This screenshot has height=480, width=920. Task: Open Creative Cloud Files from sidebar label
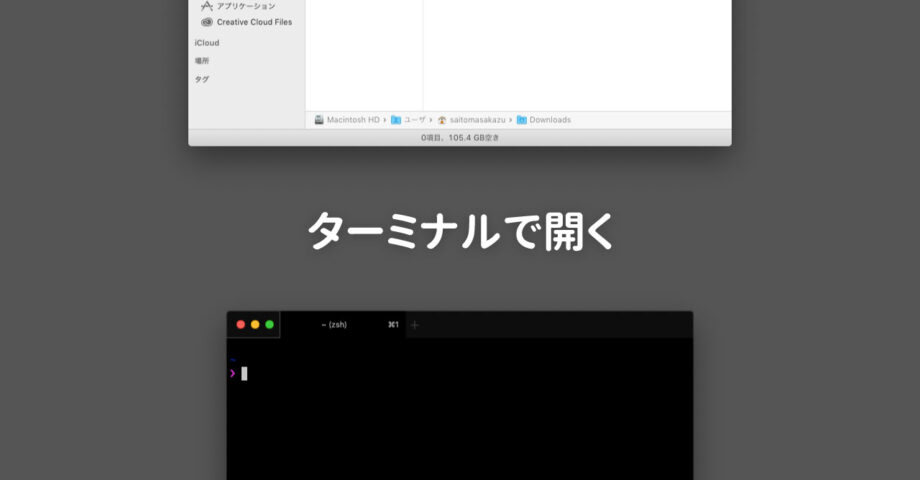(x=254, y=22)
